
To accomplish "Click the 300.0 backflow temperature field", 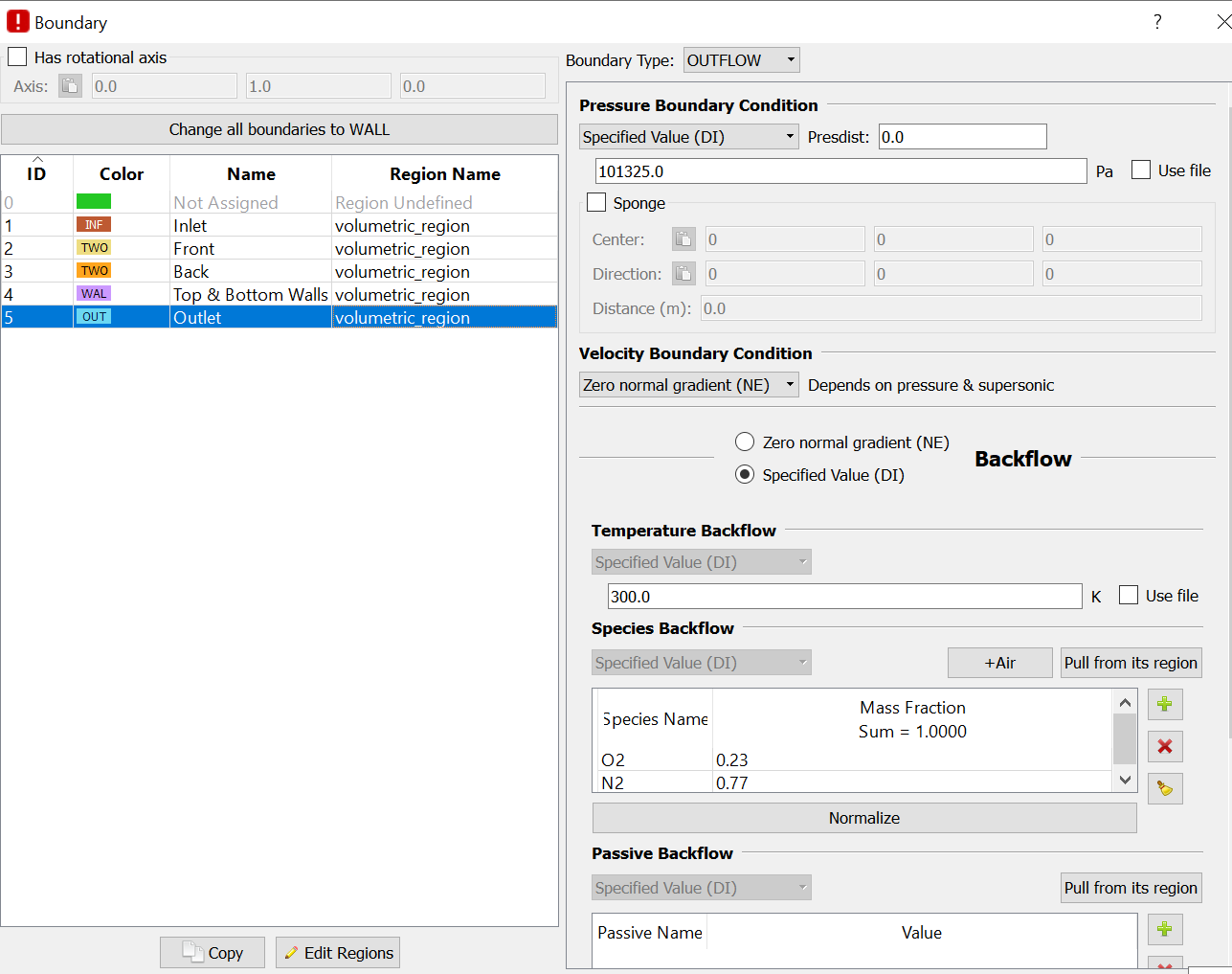I will click(845, 597).
